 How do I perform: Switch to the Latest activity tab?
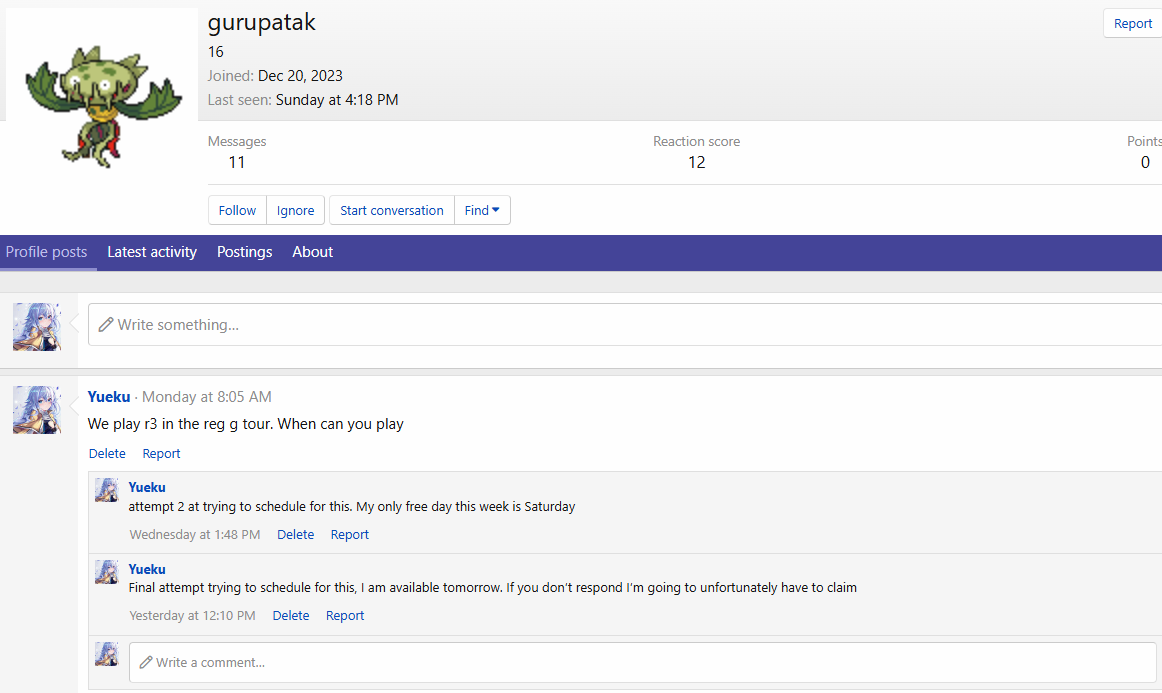pos(152,252)
